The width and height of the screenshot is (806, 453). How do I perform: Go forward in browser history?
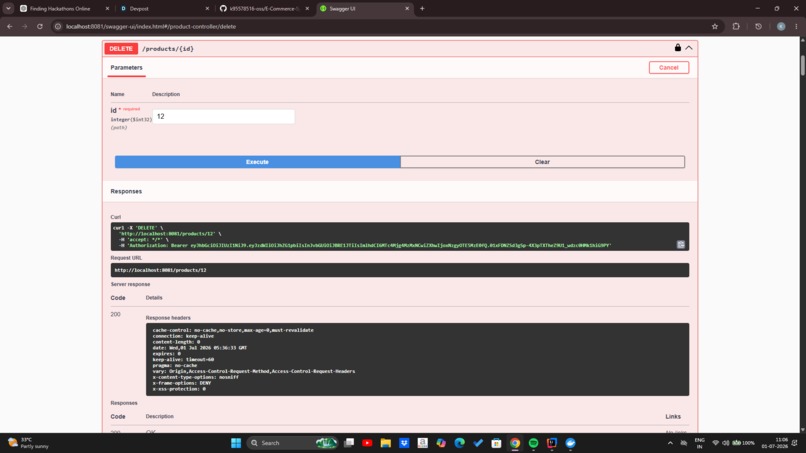25,26
